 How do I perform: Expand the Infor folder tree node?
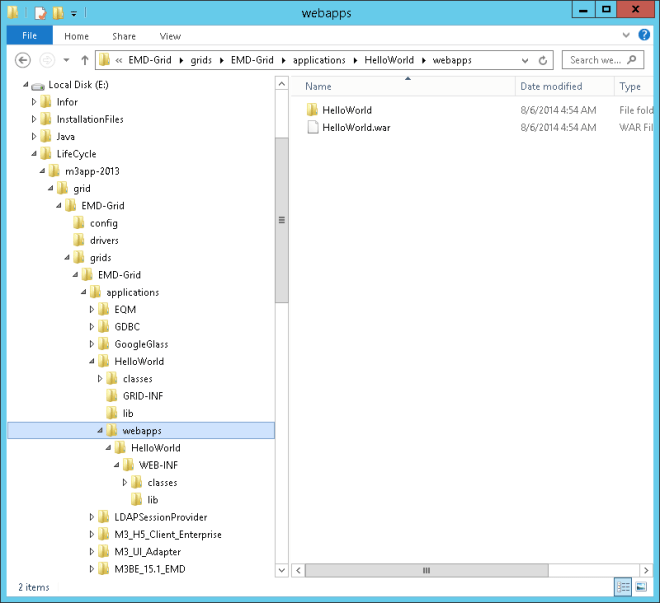[x=34, y=102]
